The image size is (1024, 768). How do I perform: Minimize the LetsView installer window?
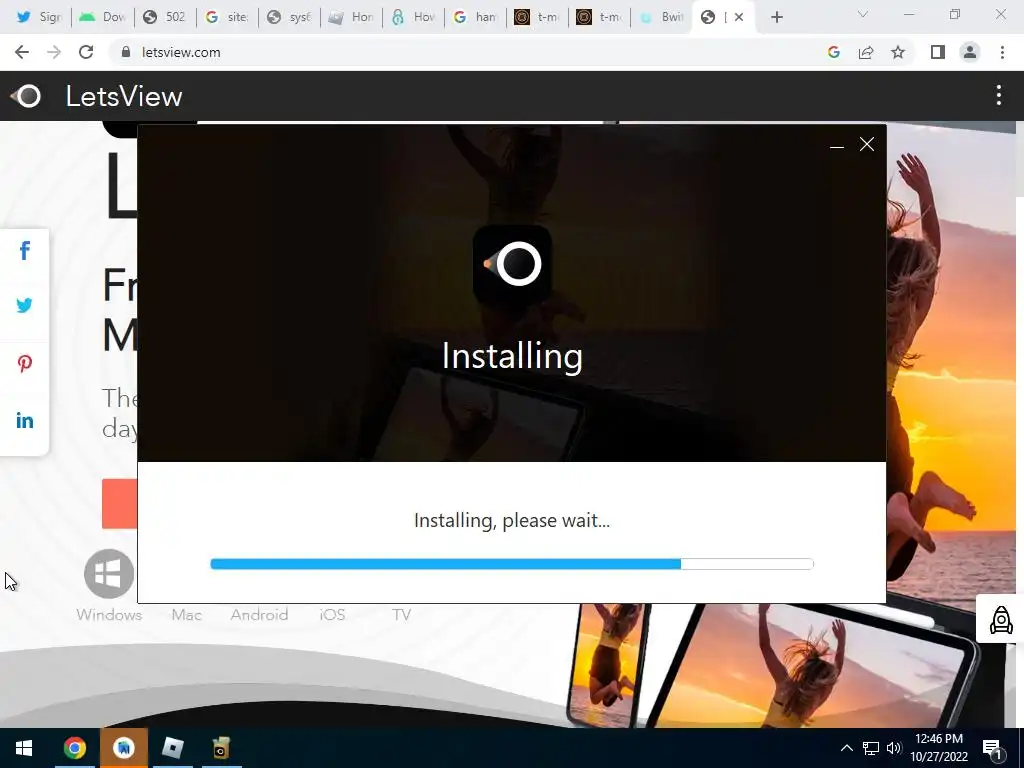click(x=837, y=145)
